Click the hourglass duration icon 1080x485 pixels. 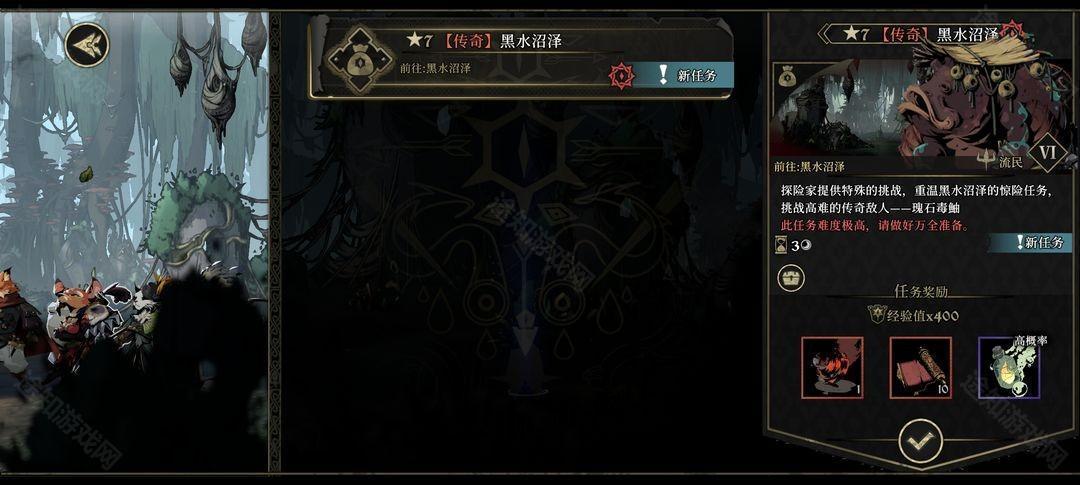[779, 246]
